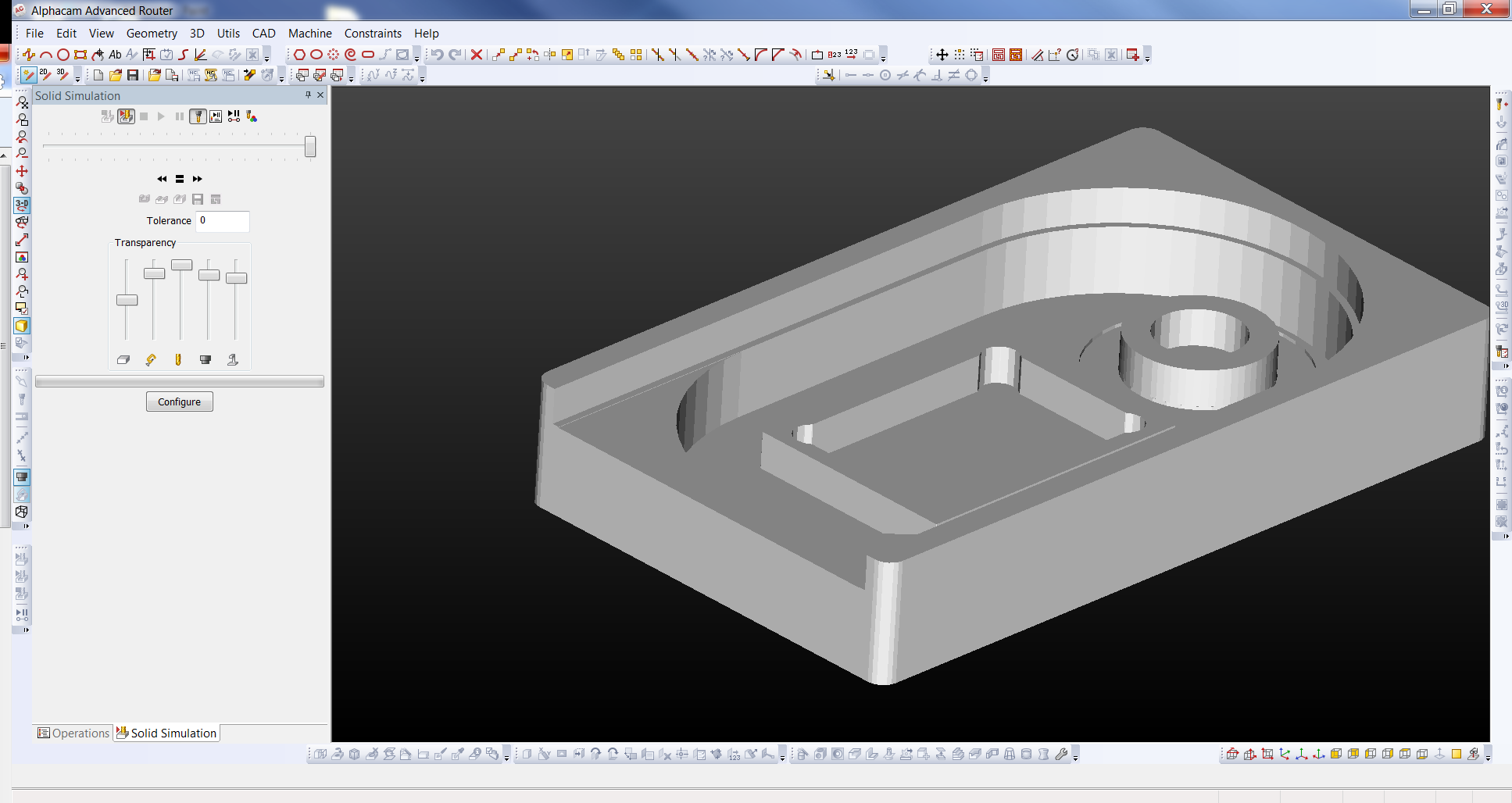
Task: Click the Configure button
Action: [179, 401]
